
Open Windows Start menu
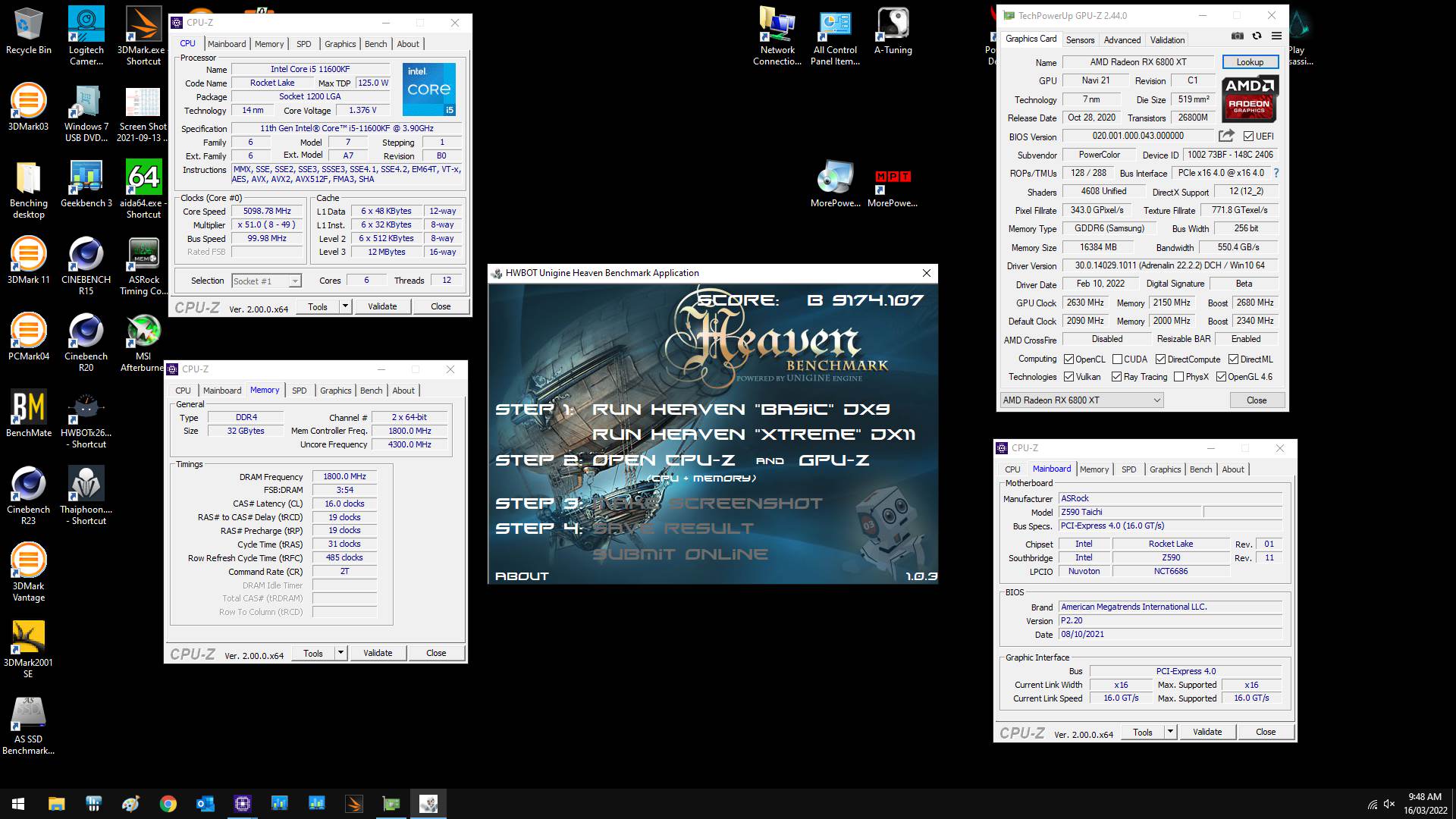(18, 804)
